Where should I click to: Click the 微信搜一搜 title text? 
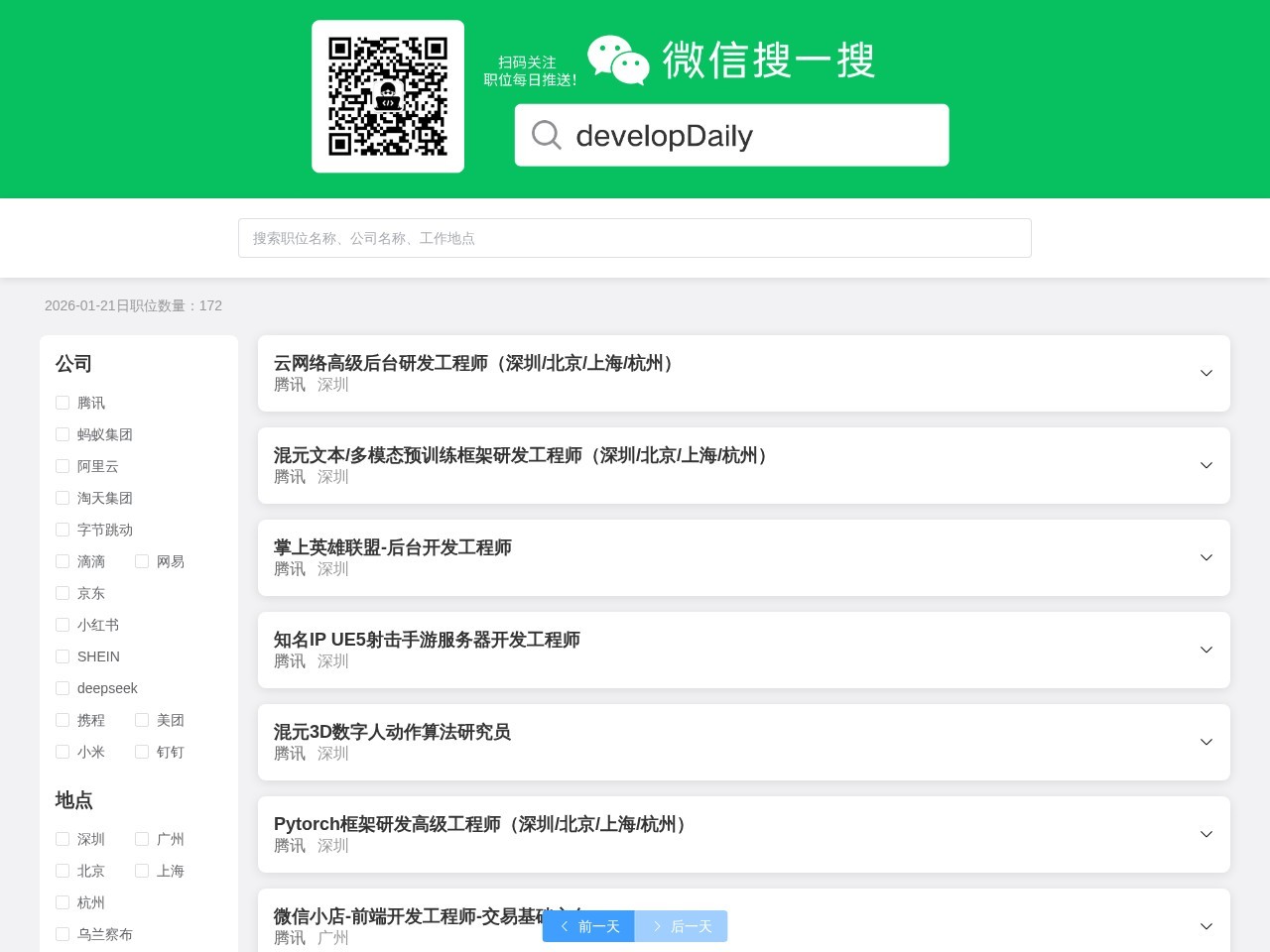769,60
